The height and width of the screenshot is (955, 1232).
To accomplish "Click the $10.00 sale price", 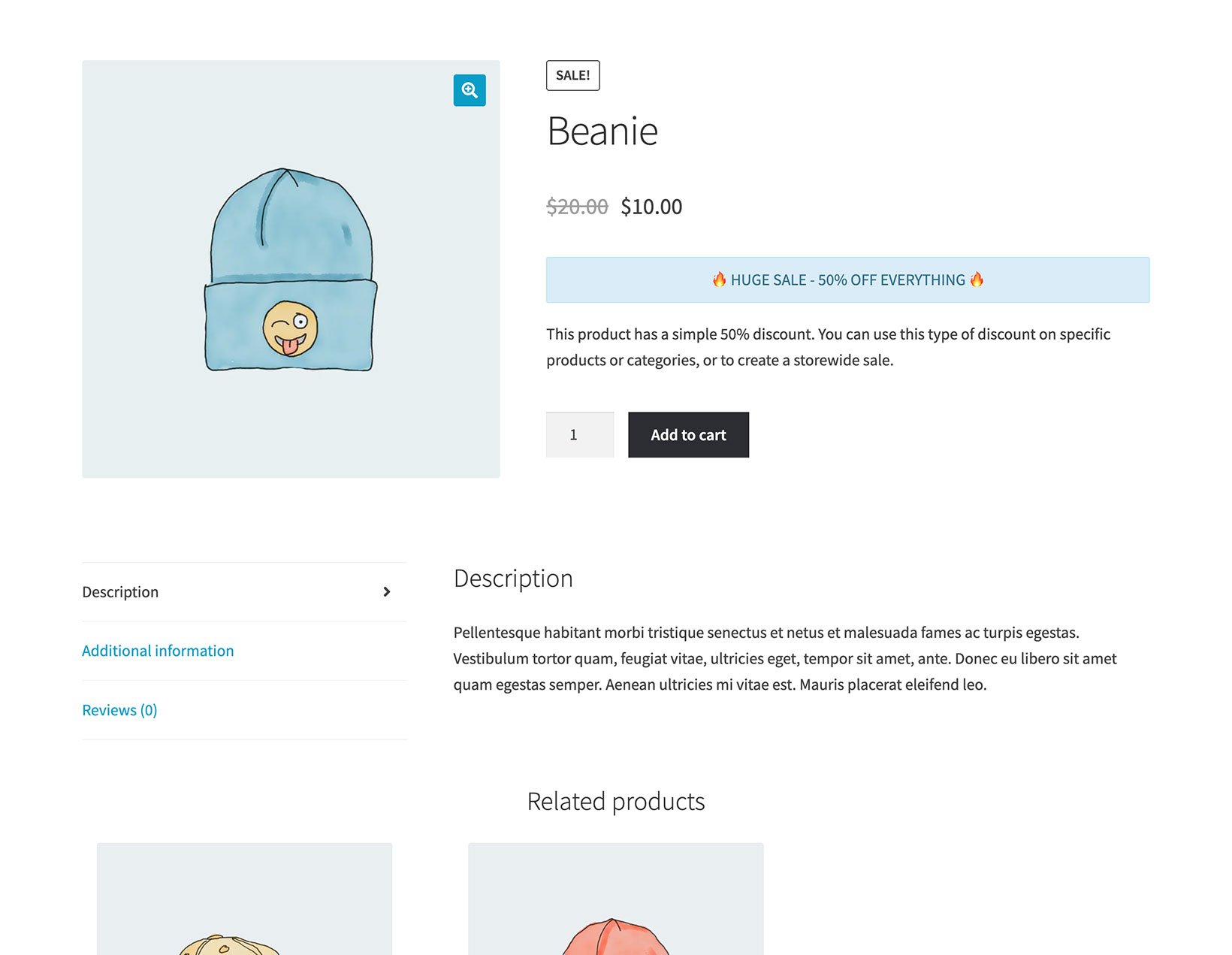I will point(651,206).
